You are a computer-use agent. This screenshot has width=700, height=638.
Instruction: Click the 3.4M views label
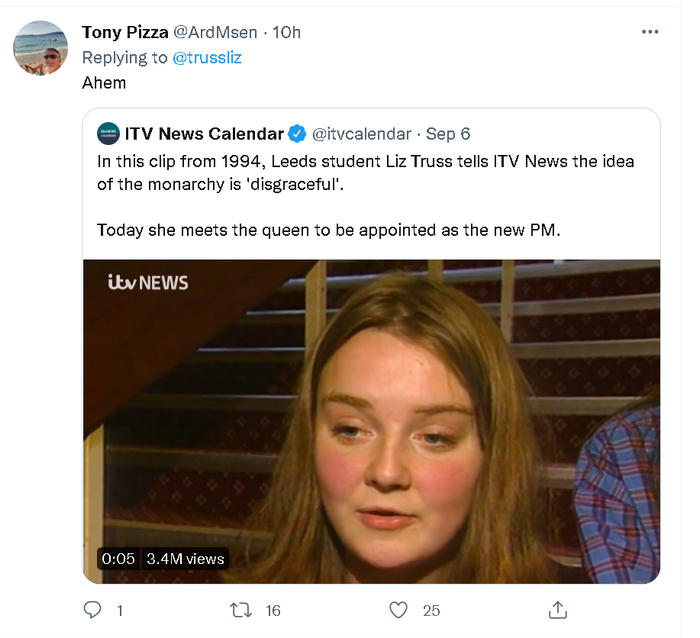(x=186, y=558)
